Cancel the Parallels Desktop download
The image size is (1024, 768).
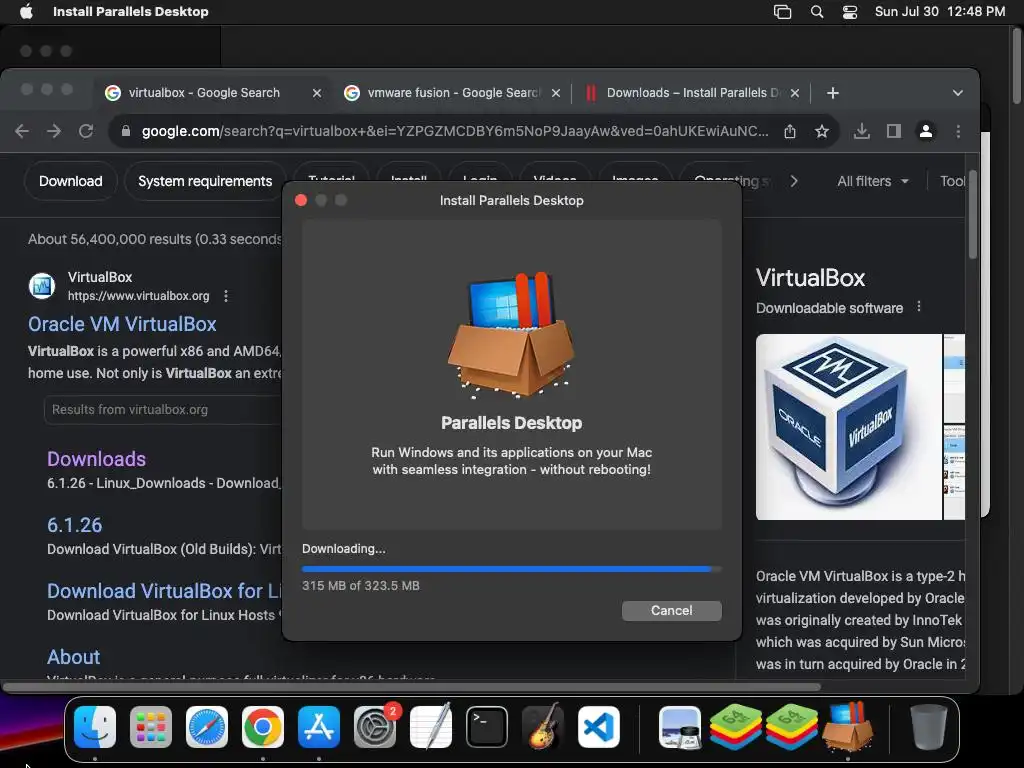[x=671, y=611]
